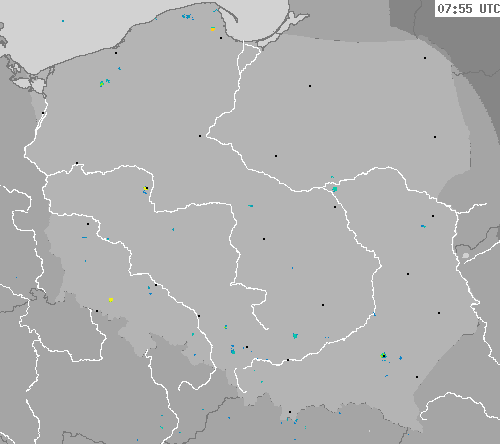
Task: Click the Koszalin city dot near northwestern coast
Action: click(x=116, y=53)
